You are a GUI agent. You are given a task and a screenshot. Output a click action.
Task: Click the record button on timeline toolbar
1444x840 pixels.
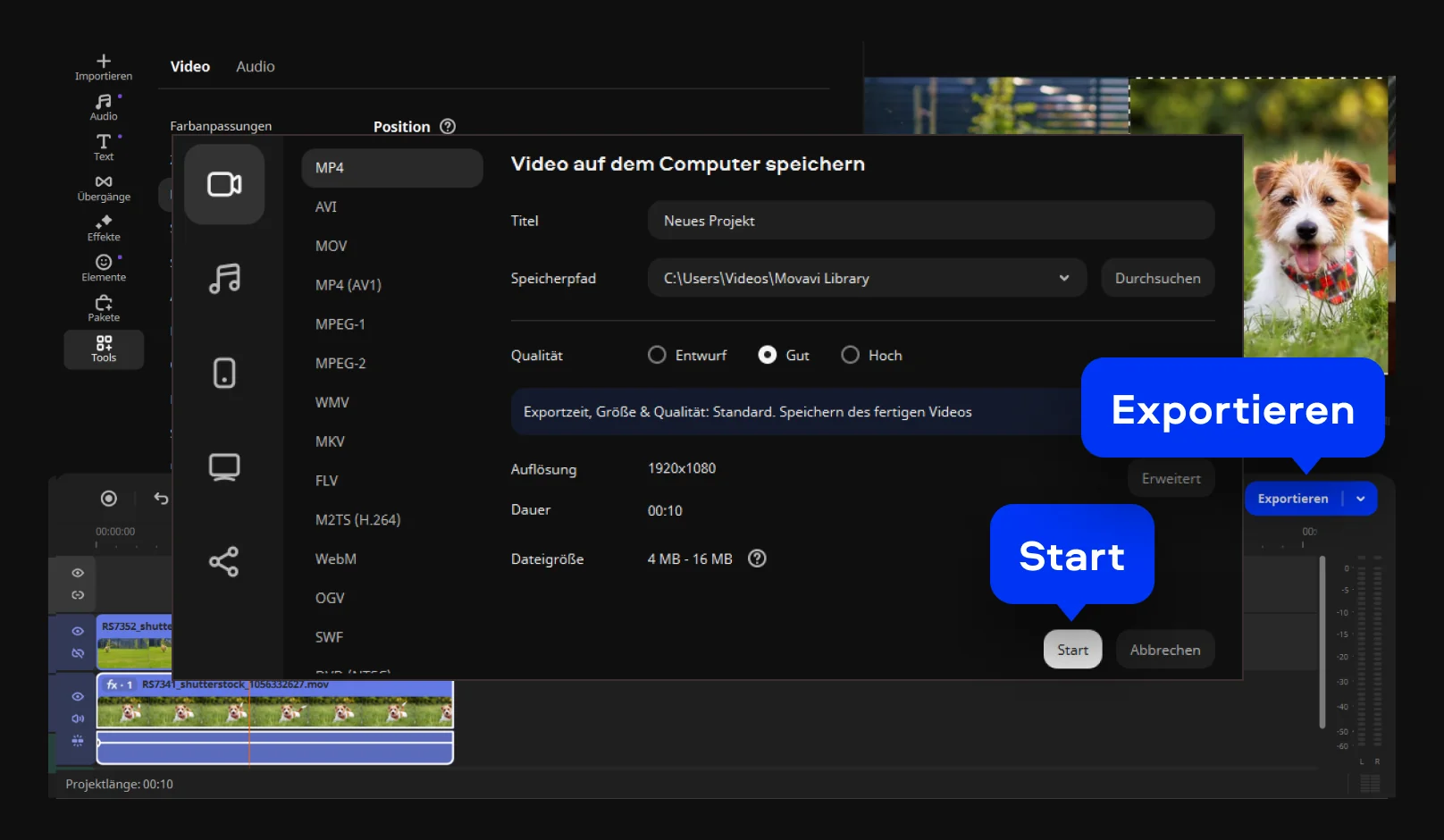pos(109,498)
